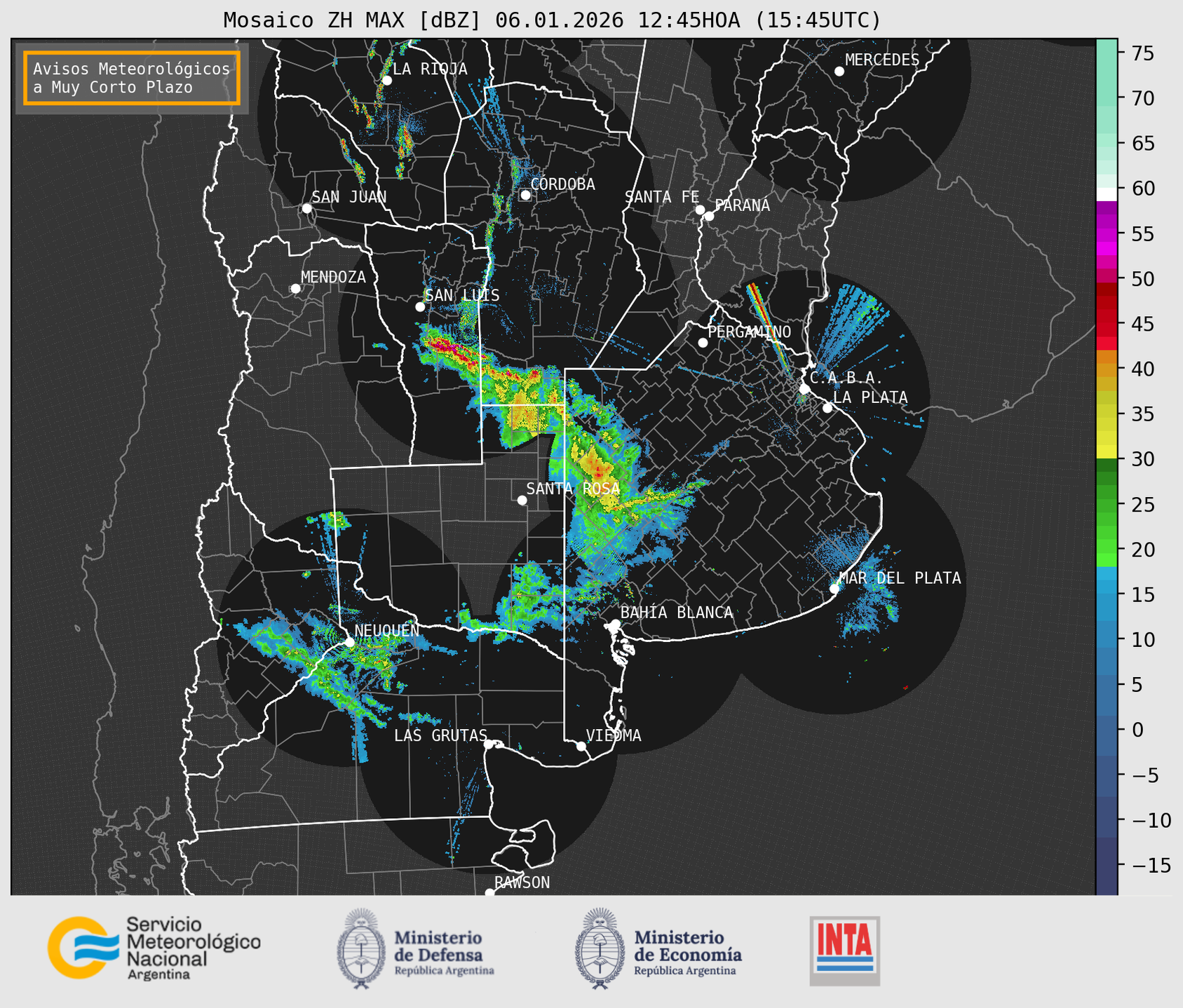Select the Mercedes city marker dot
The image size is (1183, 1008).
pos(839,71)
